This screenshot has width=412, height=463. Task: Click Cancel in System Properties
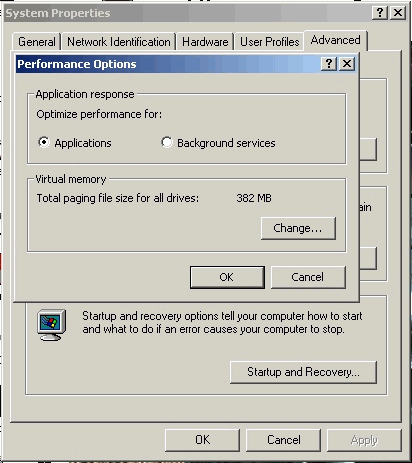(x=284, y=440)
